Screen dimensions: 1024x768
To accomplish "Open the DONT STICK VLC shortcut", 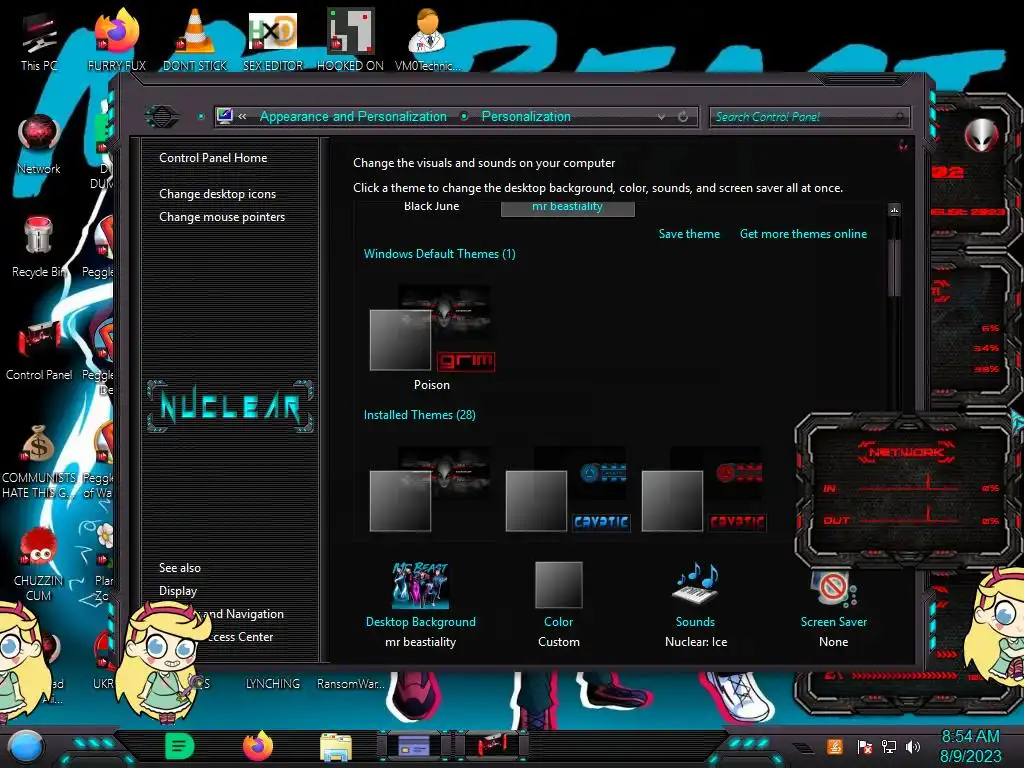I will (x=195, y=39).
